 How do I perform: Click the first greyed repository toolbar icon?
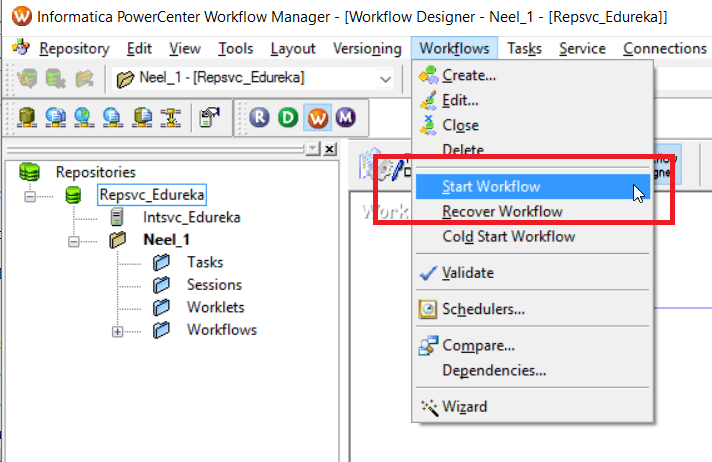pos(27,79)
